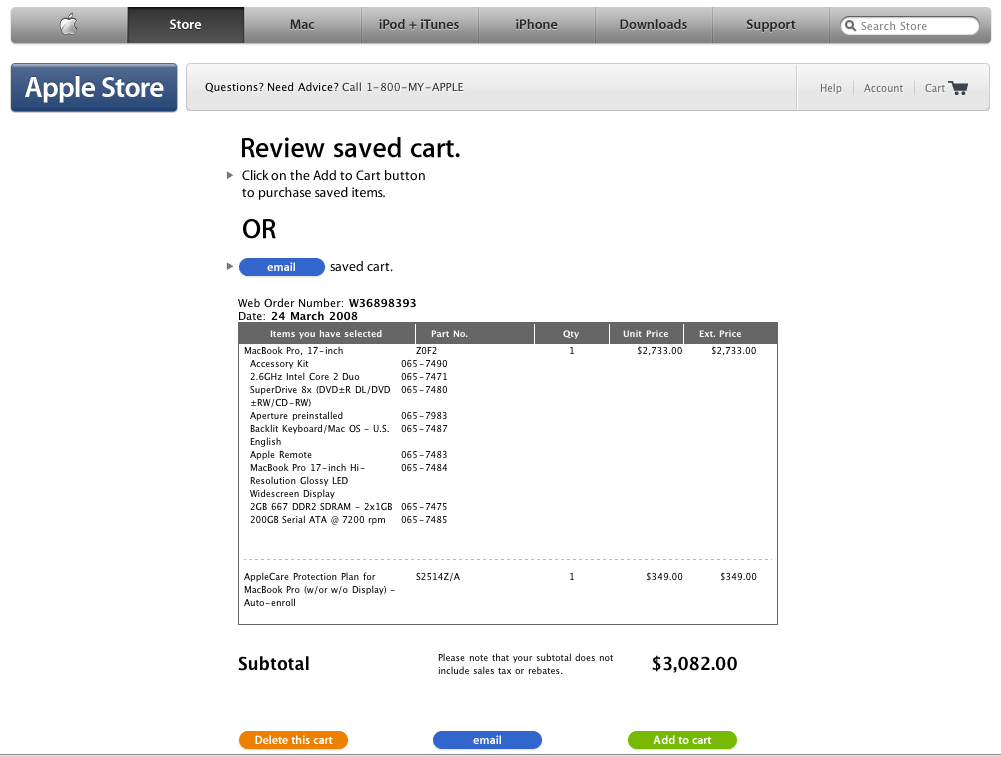Click the Apple Store logo button

pos(94,87)
